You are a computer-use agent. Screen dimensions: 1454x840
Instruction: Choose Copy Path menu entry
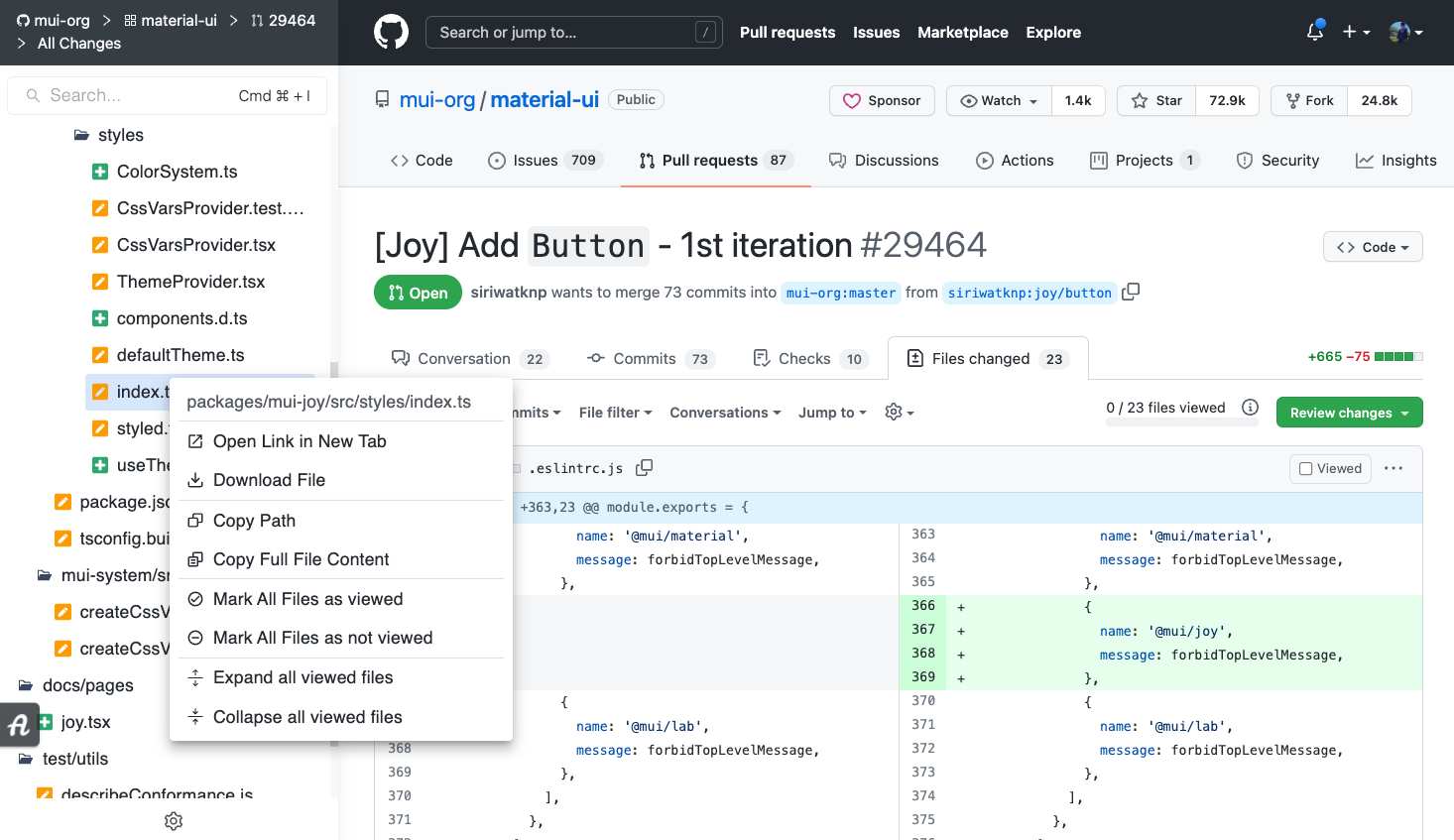[x=341, y=521]
